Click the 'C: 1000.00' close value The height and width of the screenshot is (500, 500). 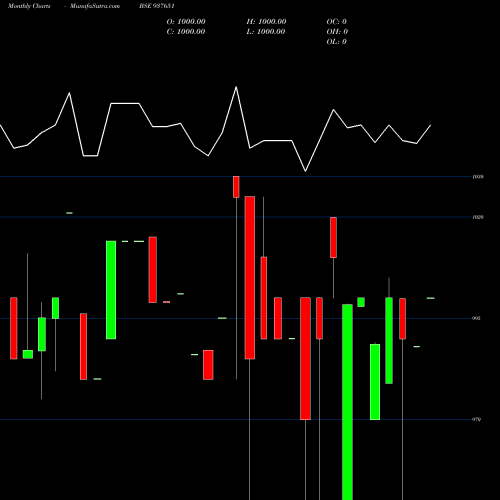click(186, 32)
